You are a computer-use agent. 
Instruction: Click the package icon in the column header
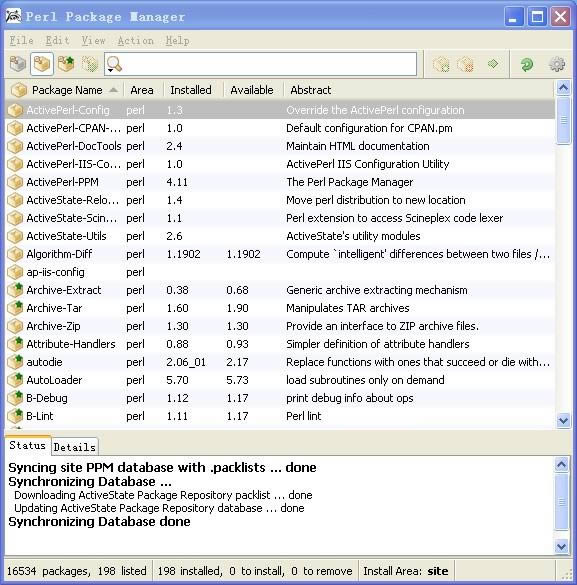point(19,90)
